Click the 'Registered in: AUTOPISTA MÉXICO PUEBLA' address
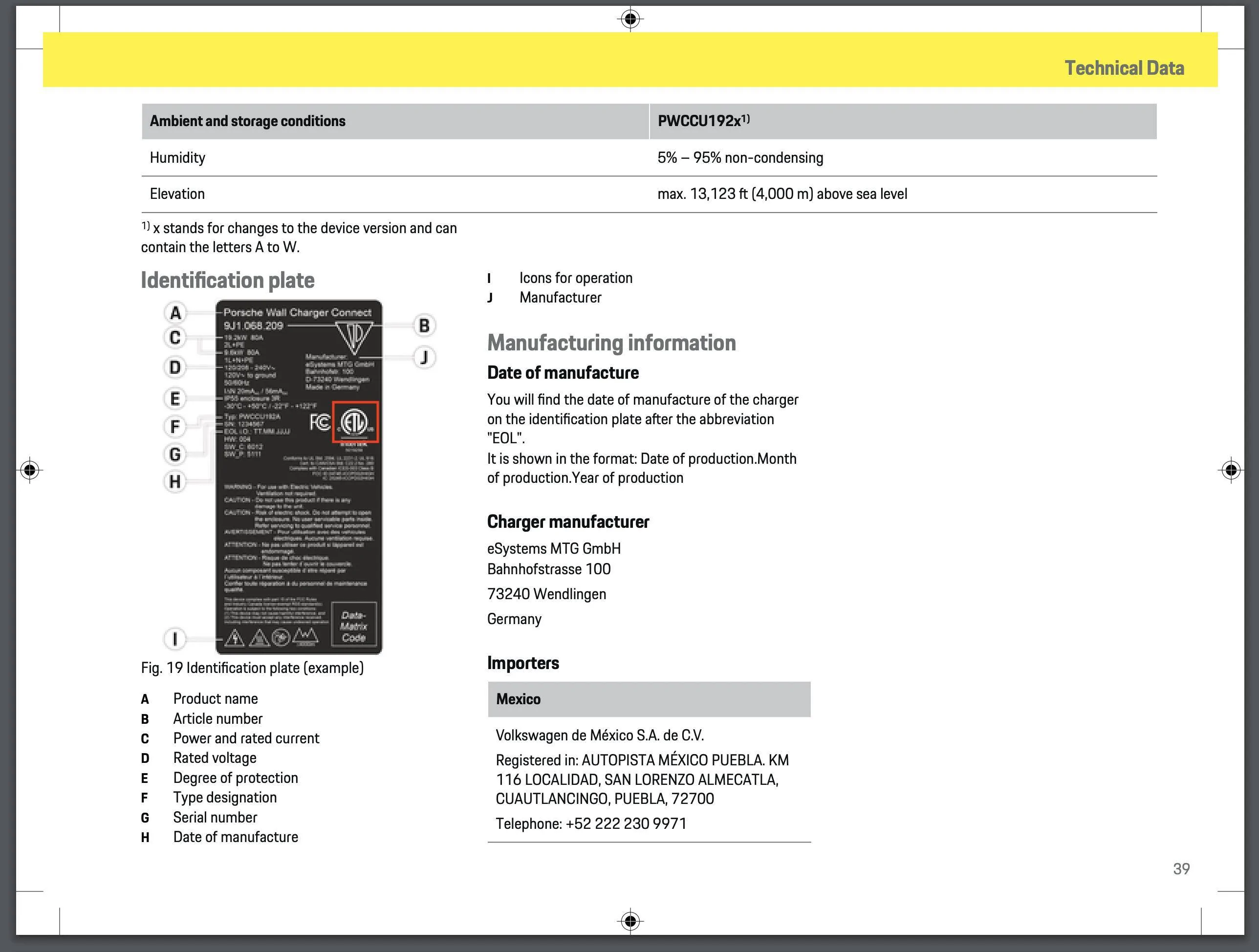 click(x=643, y=779)
